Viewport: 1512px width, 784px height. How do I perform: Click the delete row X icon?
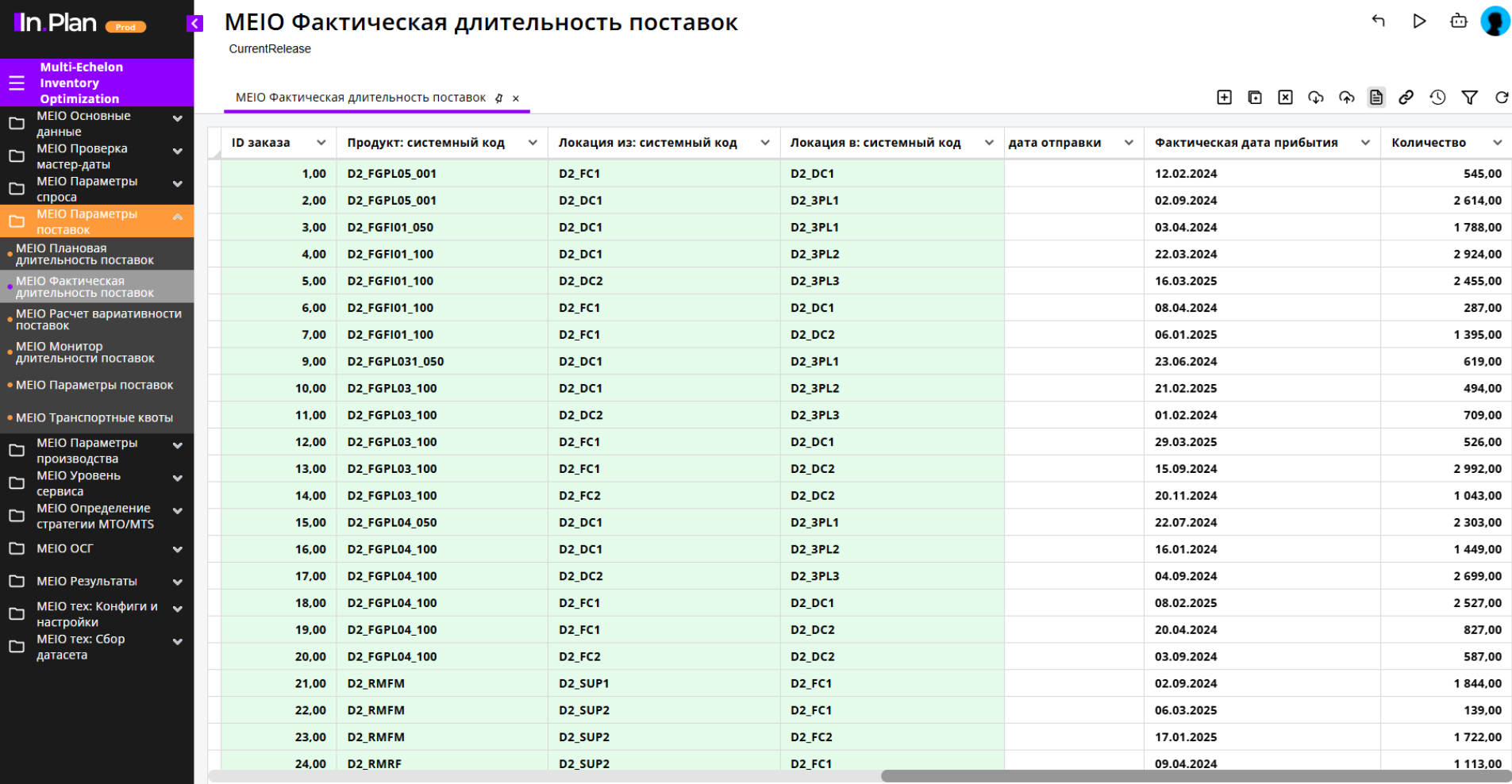pos(1285,98)
